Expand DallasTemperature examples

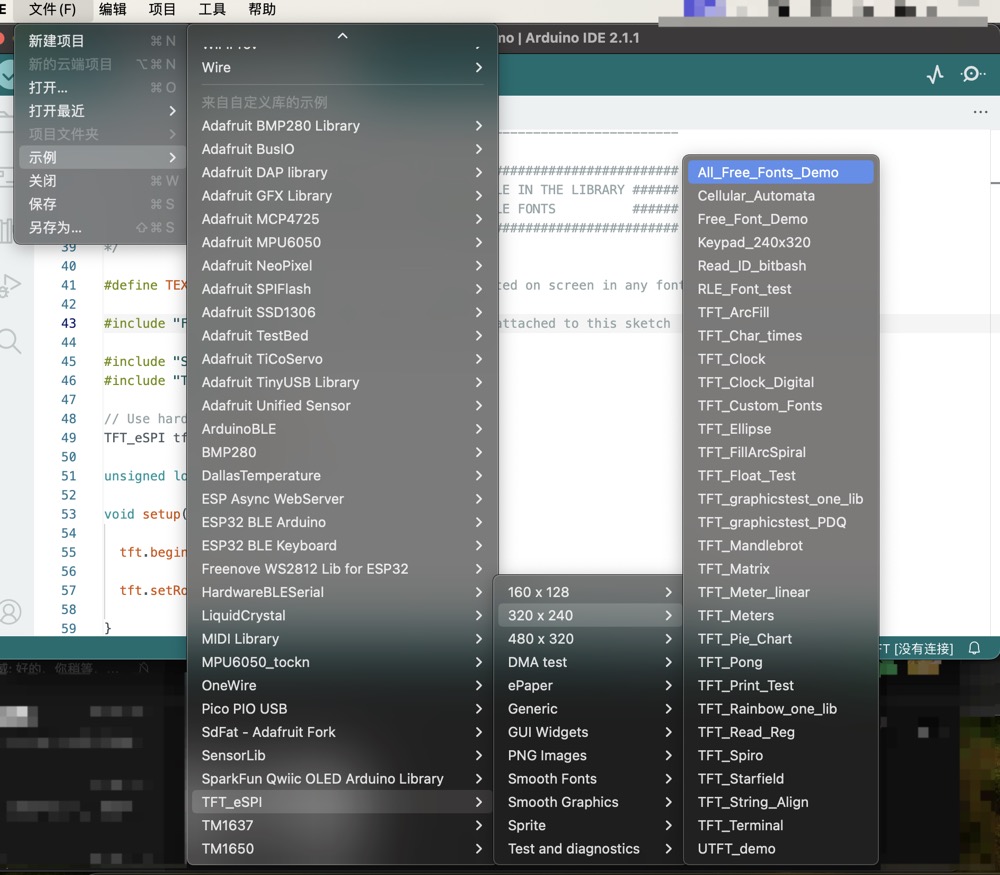click(x=342, y=476)
